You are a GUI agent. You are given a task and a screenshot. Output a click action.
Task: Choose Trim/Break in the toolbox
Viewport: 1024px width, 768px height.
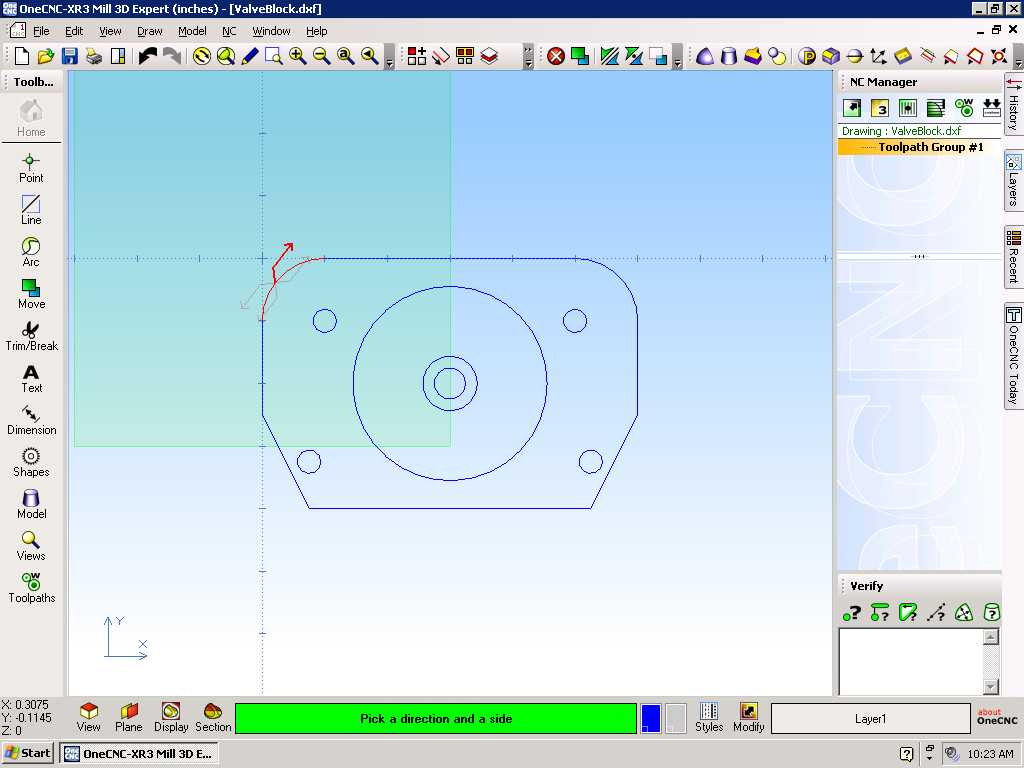tap(31, 336)
